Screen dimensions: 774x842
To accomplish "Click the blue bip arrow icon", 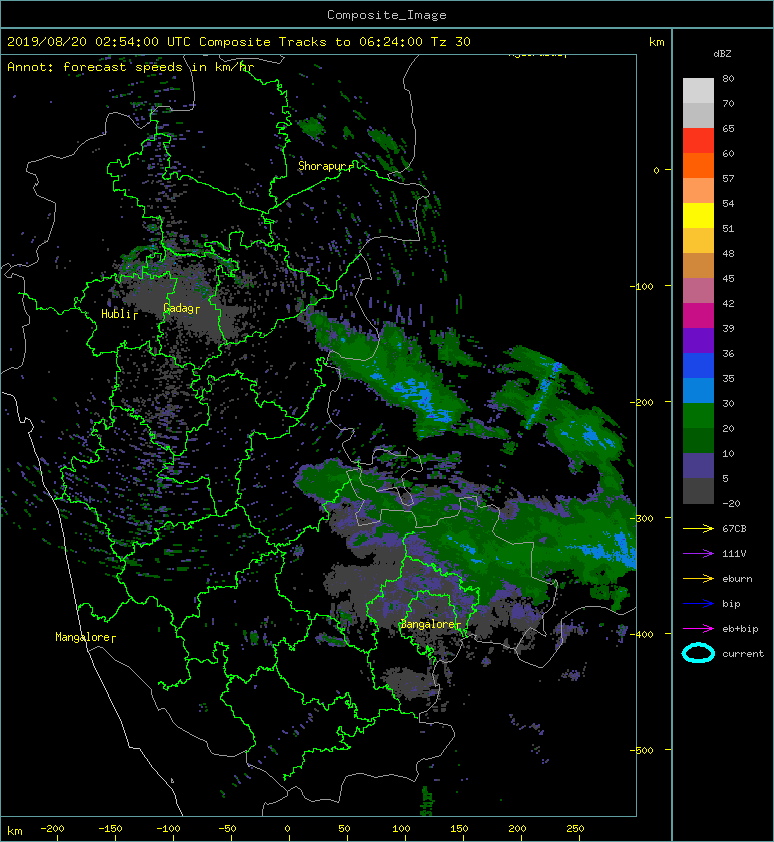I will point(698,604).
